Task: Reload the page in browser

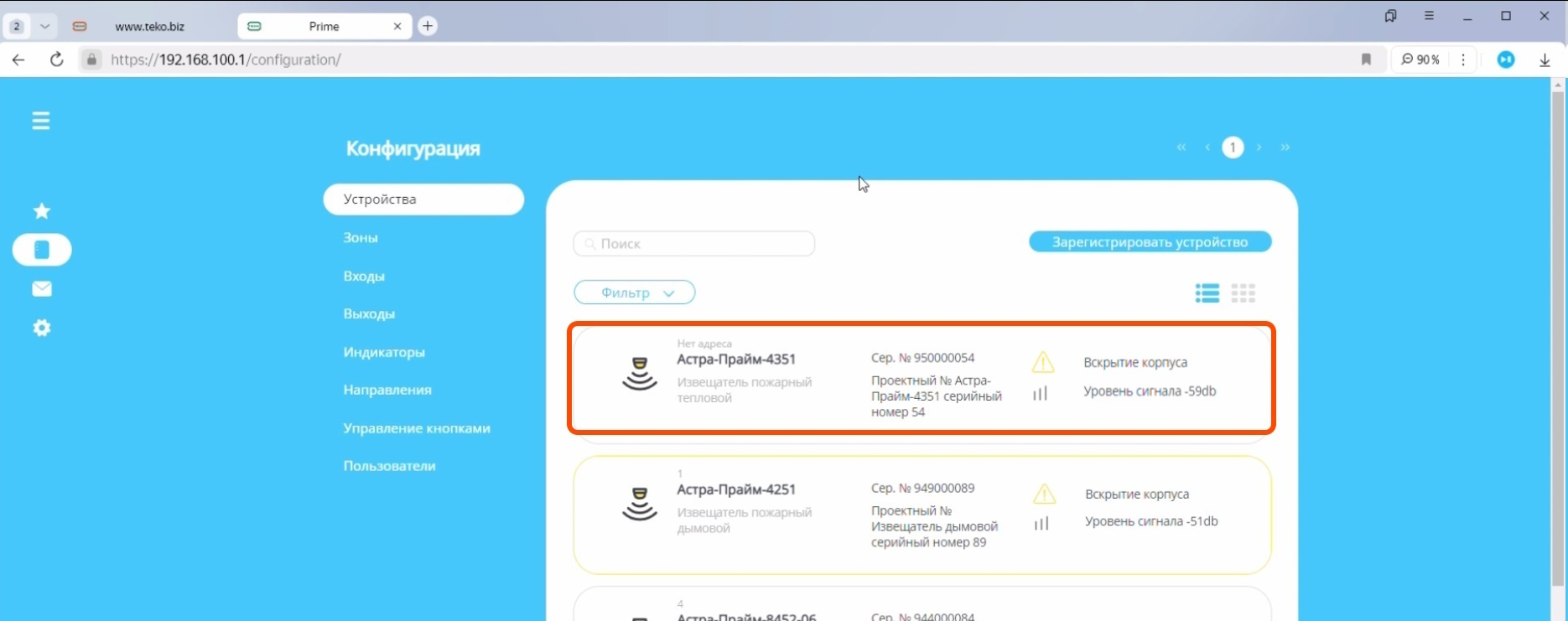Action: click(x=56, y=60)
